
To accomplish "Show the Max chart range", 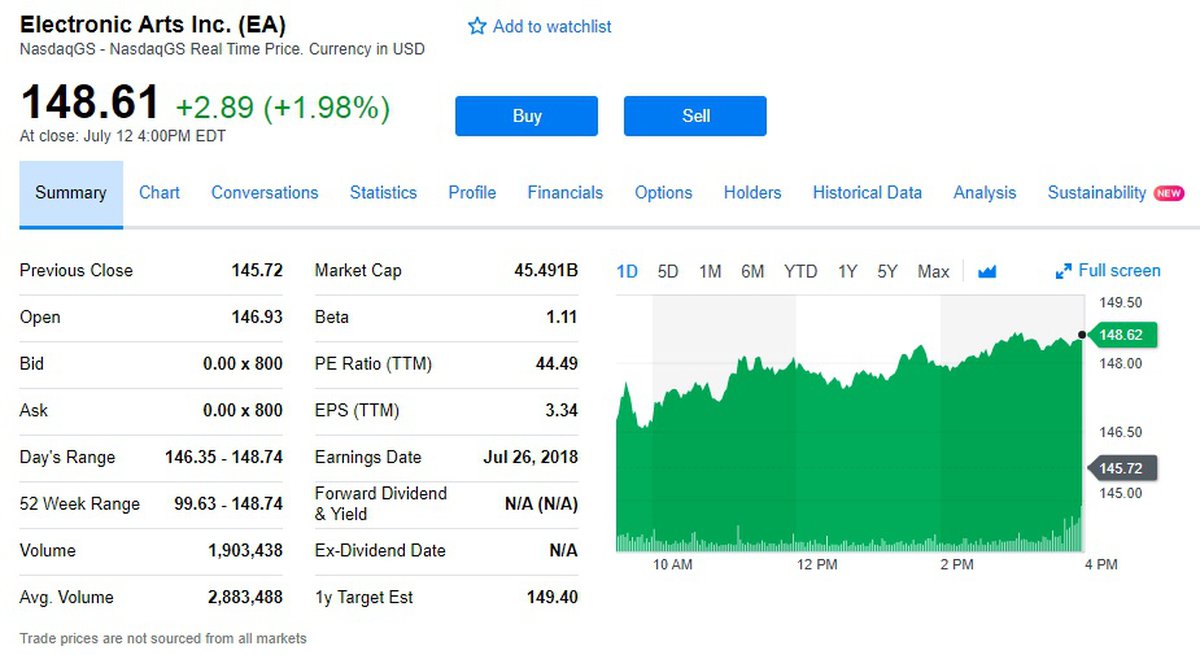I will coord(933,272).
